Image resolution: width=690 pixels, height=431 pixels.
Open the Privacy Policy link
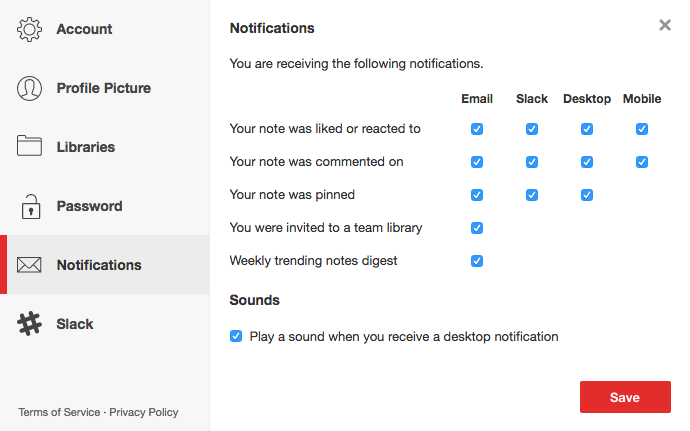point(144,412)
